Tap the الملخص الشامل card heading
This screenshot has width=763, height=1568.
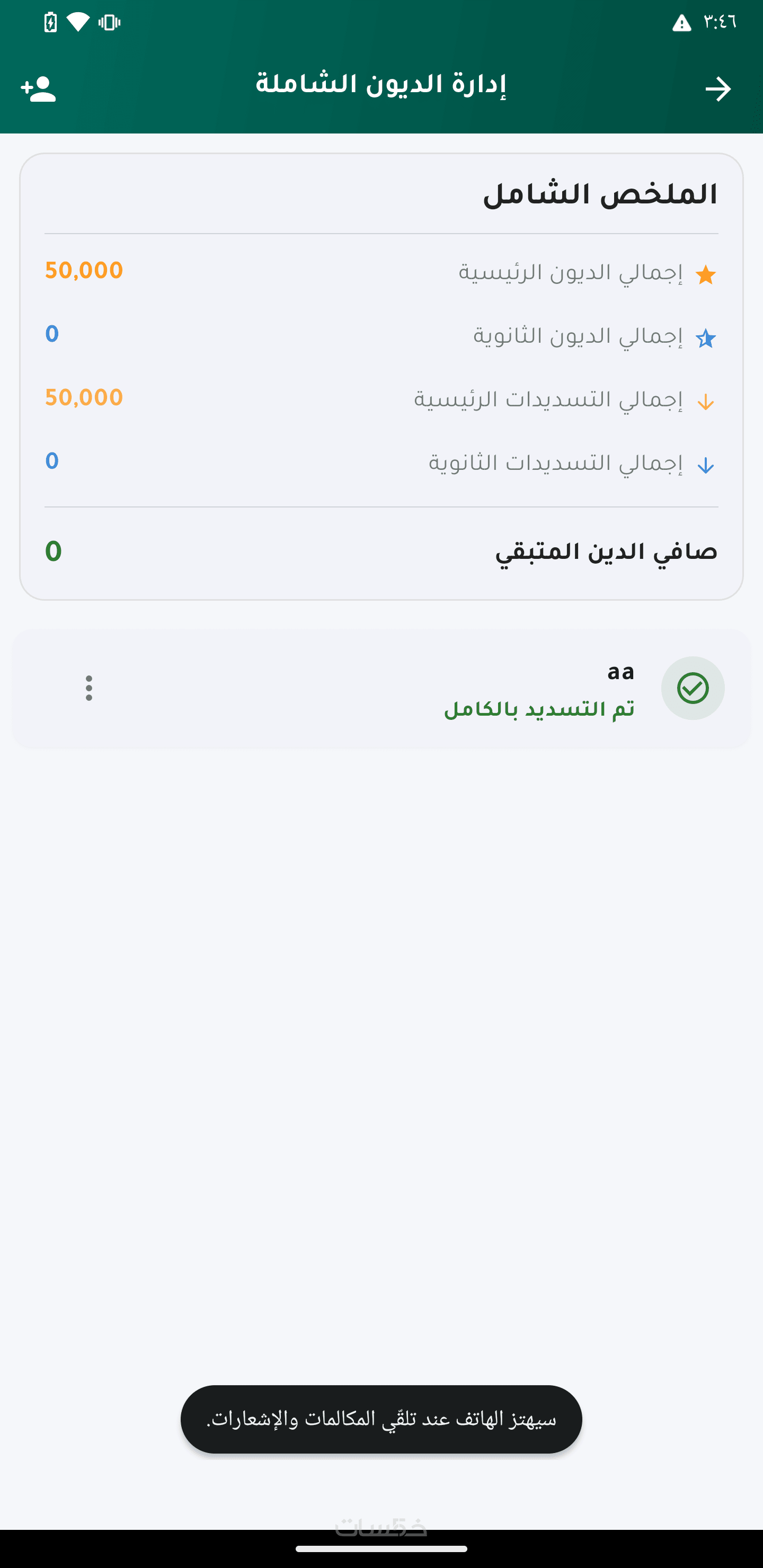pyautogui.click(x=600, y=195)
